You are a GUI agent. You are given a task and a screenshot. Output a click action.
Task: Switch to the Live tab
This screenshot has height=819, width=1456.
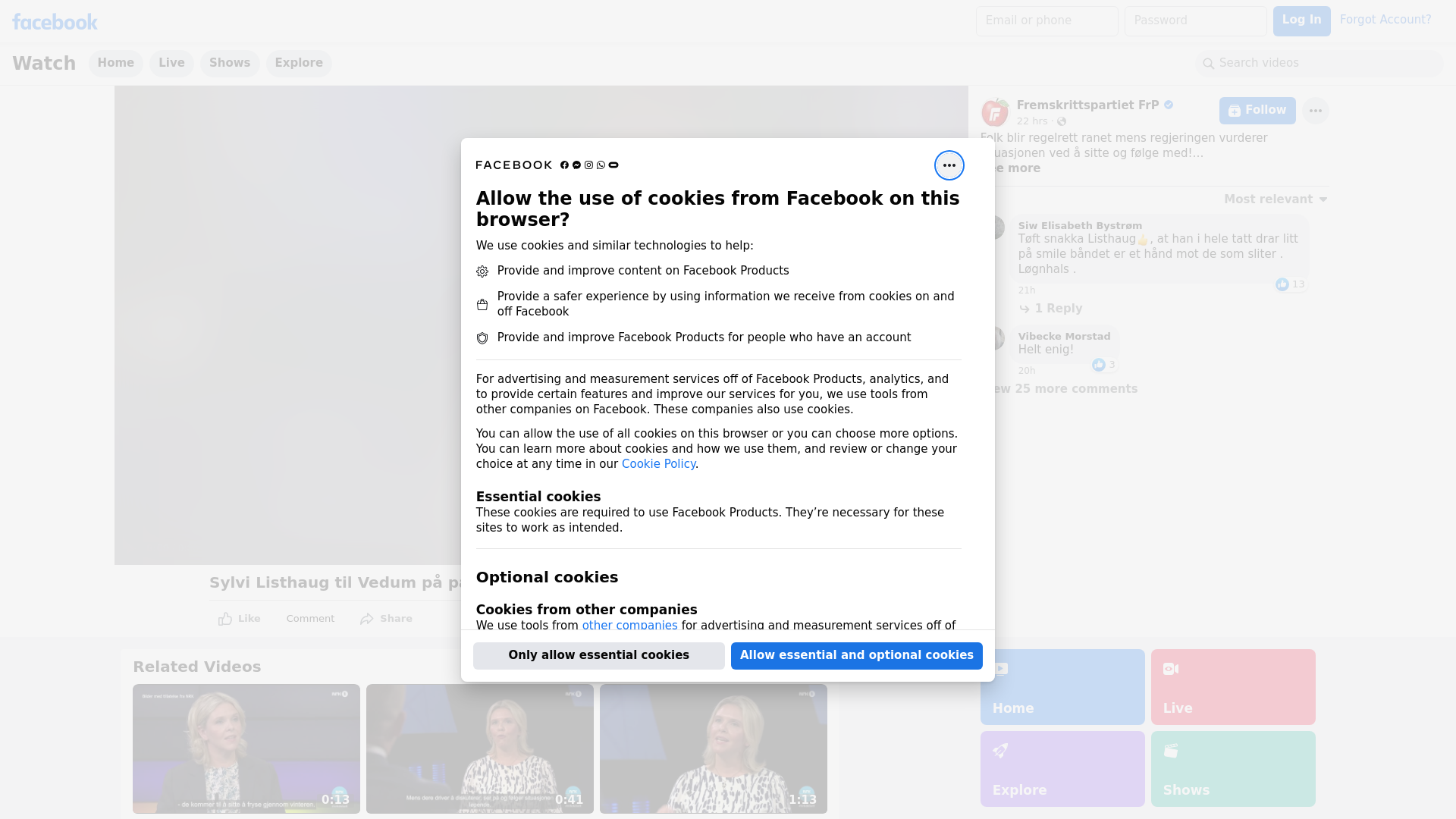point(171,63)
